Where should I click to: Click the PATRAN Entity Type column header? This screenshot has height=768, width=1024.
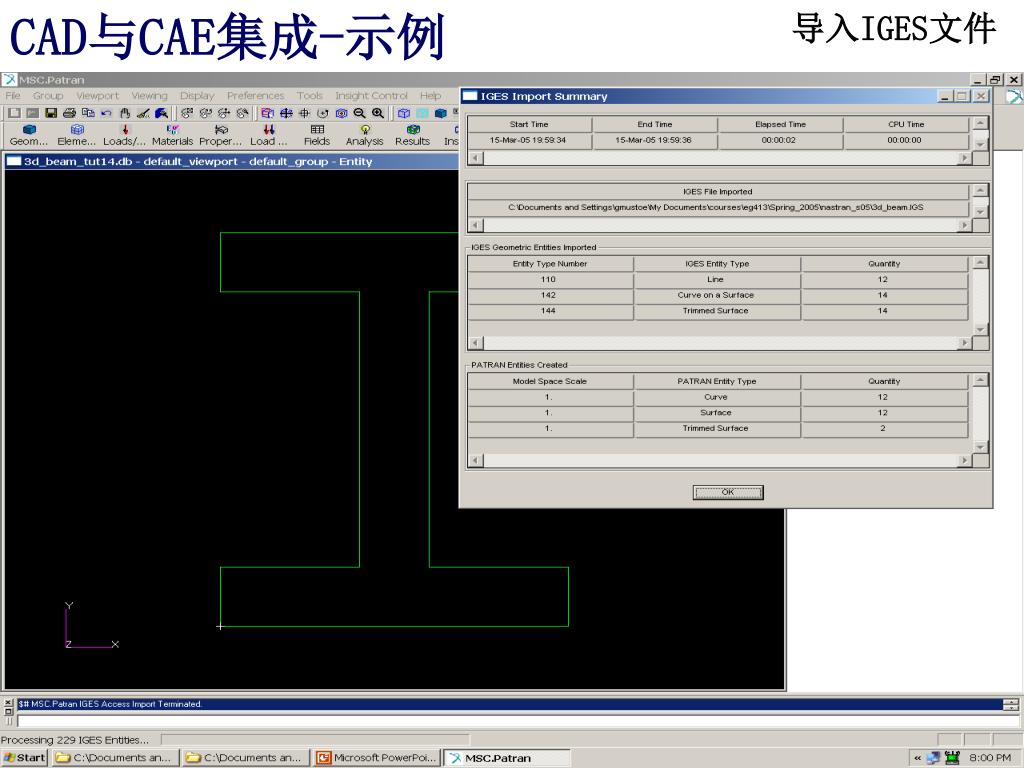pos(717,381)
